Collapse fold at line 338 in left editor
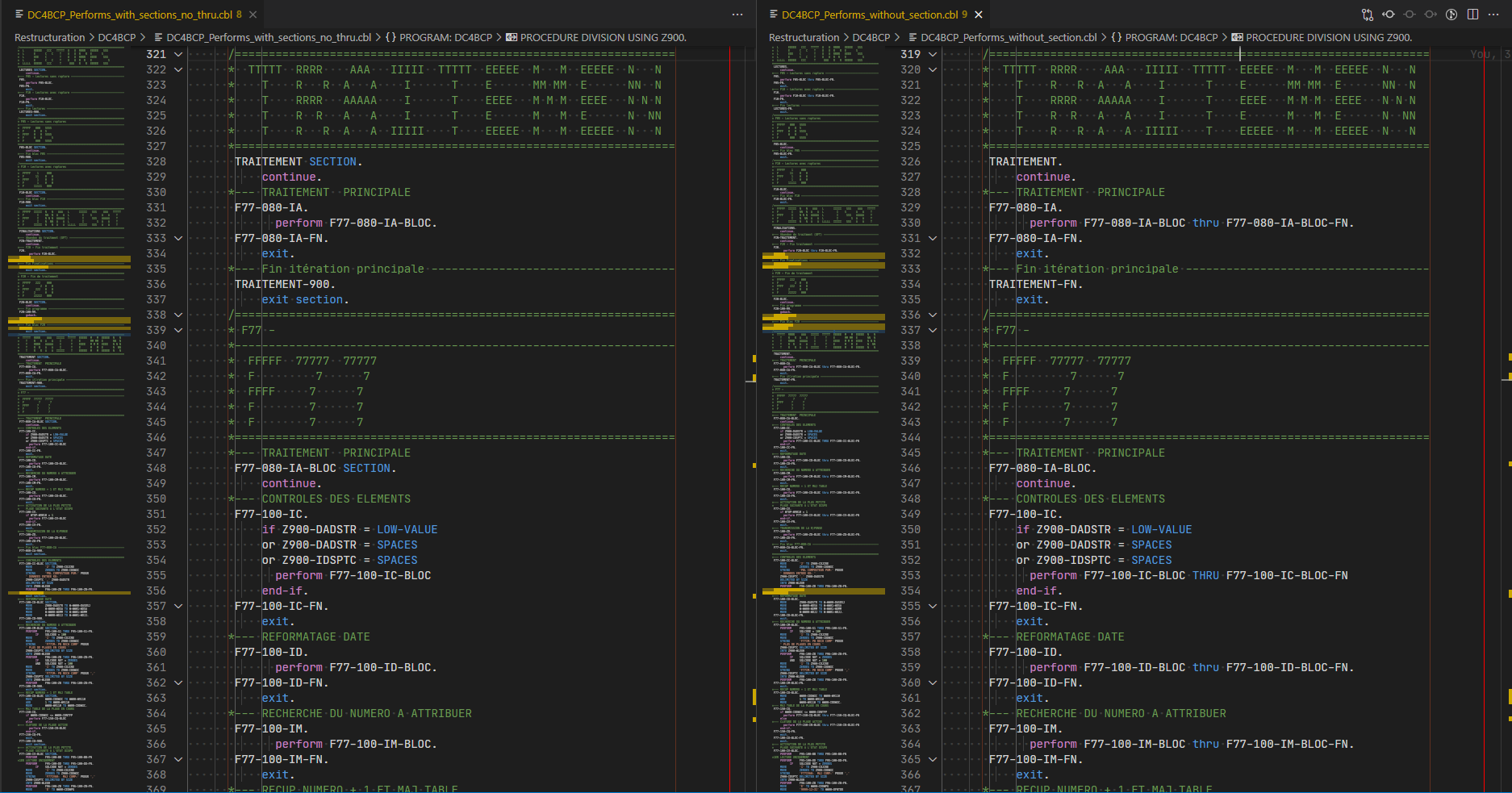Image resolution: width=1512 pixels, height=793 pixels. pyautogui.click(x=178, y=315)
